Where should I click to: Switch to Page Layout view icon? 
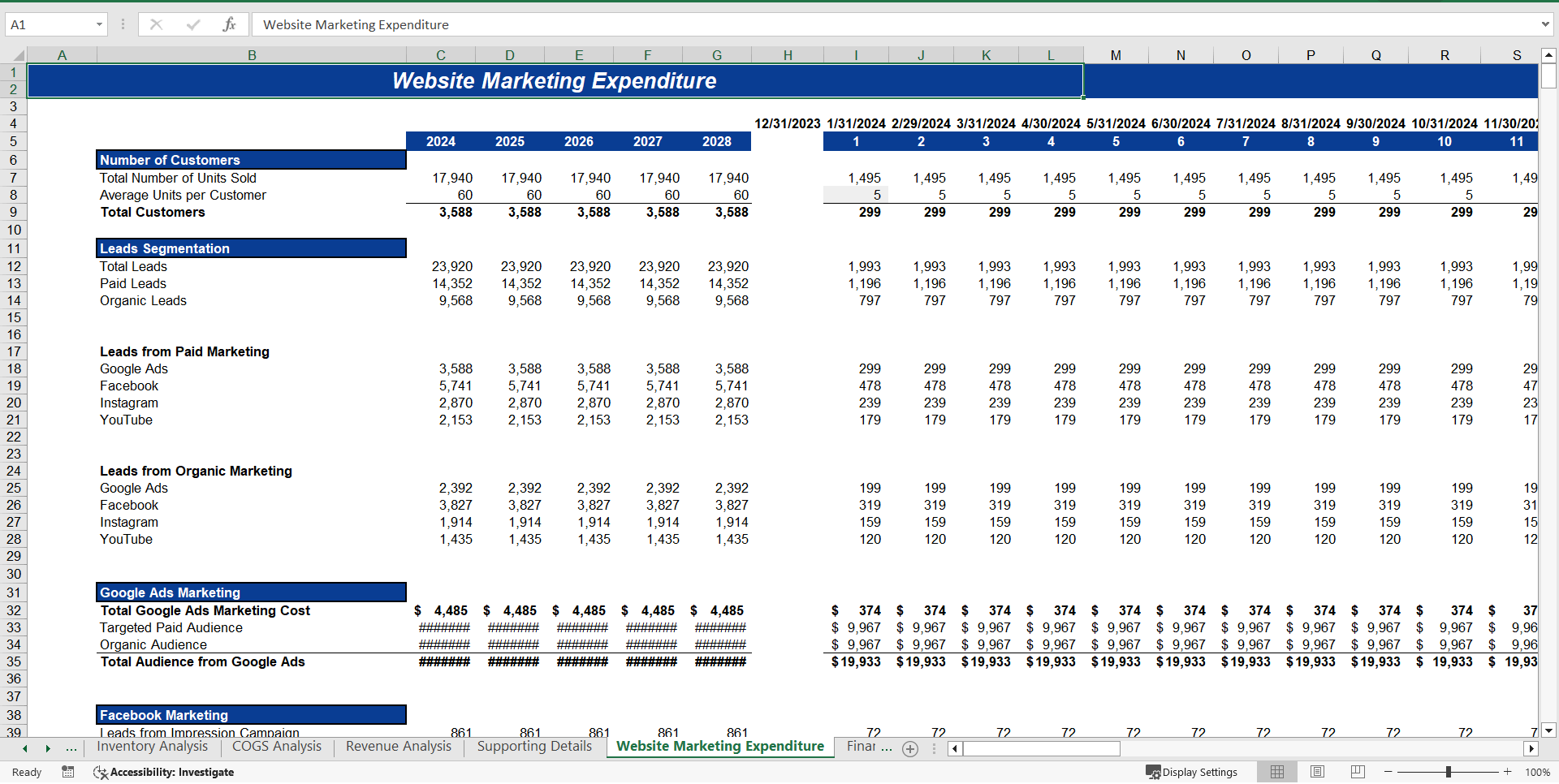click(1318, 772)
